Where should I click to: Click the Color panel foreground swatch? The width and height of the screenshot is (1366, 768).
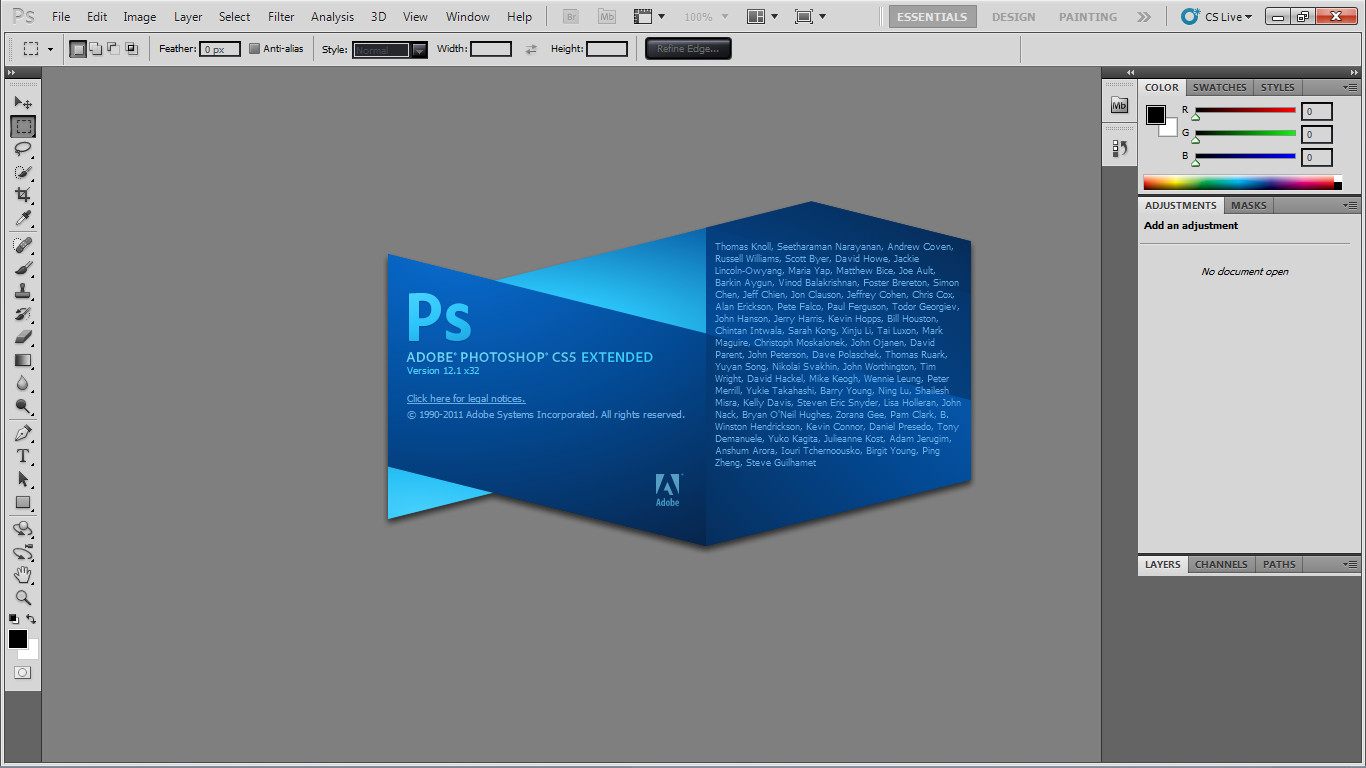point(1155,114)
